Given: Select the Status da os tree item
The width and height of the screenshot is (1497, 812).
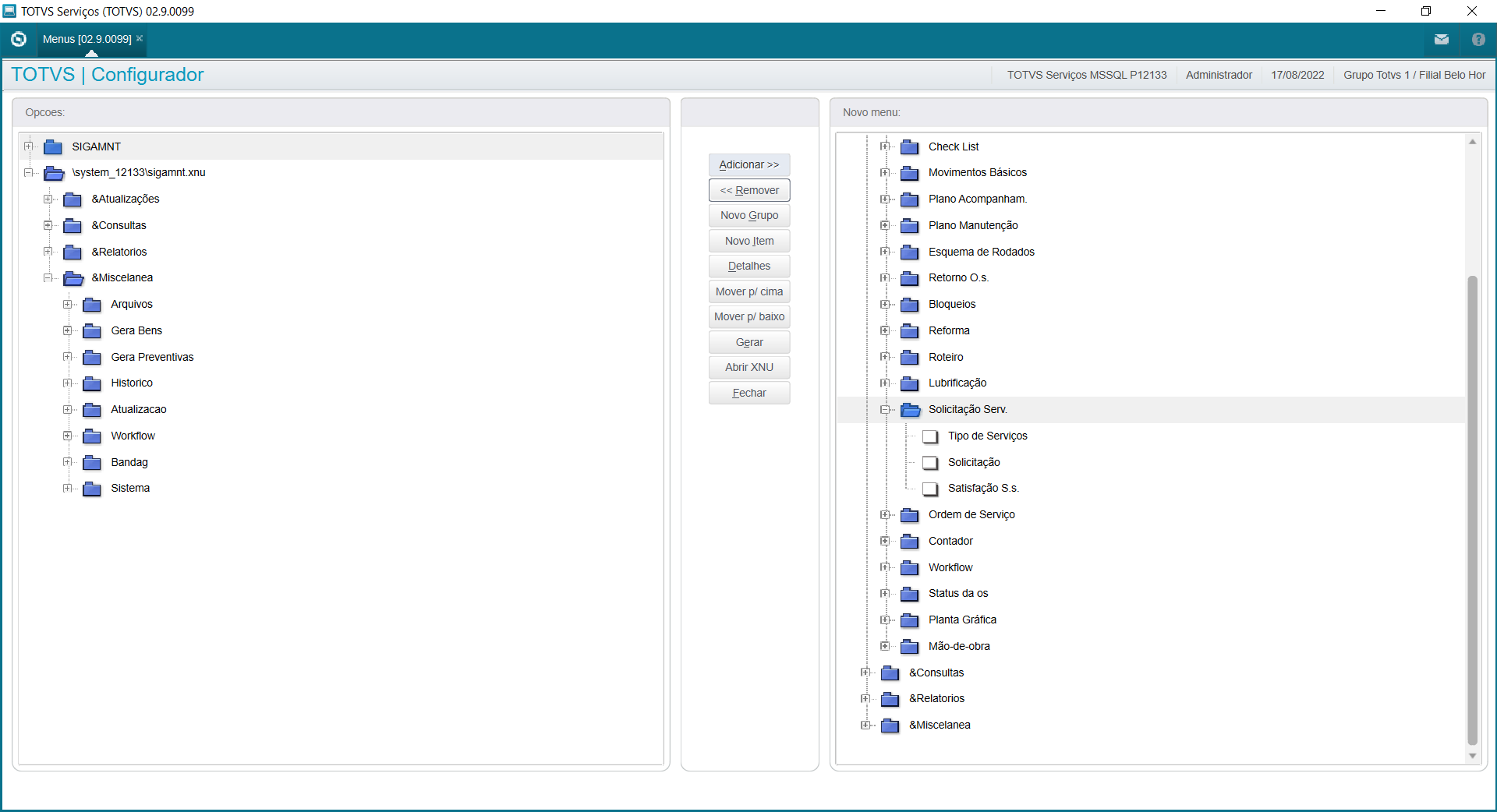Looking at the screenshot, I should (958, 593).
